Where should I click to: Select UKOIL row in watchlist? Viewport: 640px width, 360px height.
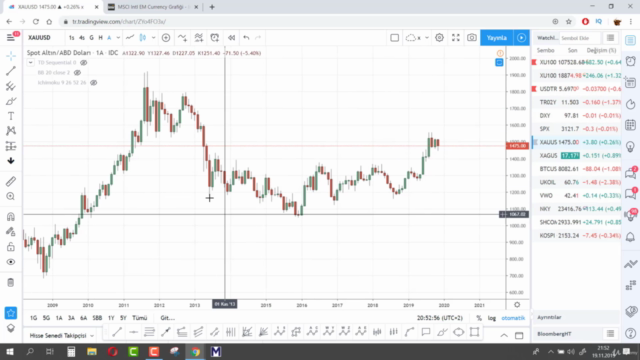point(577,182)
